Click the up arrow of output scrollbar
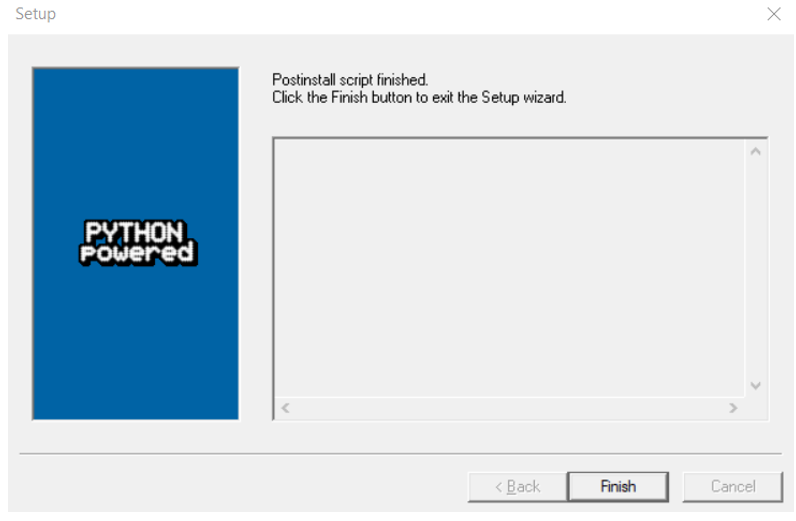 (x=755, y=151)
